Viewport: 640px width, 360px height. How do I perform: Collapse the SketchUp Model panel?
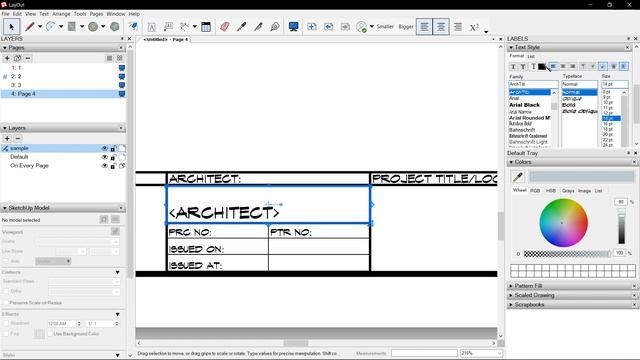pos(5,208)
